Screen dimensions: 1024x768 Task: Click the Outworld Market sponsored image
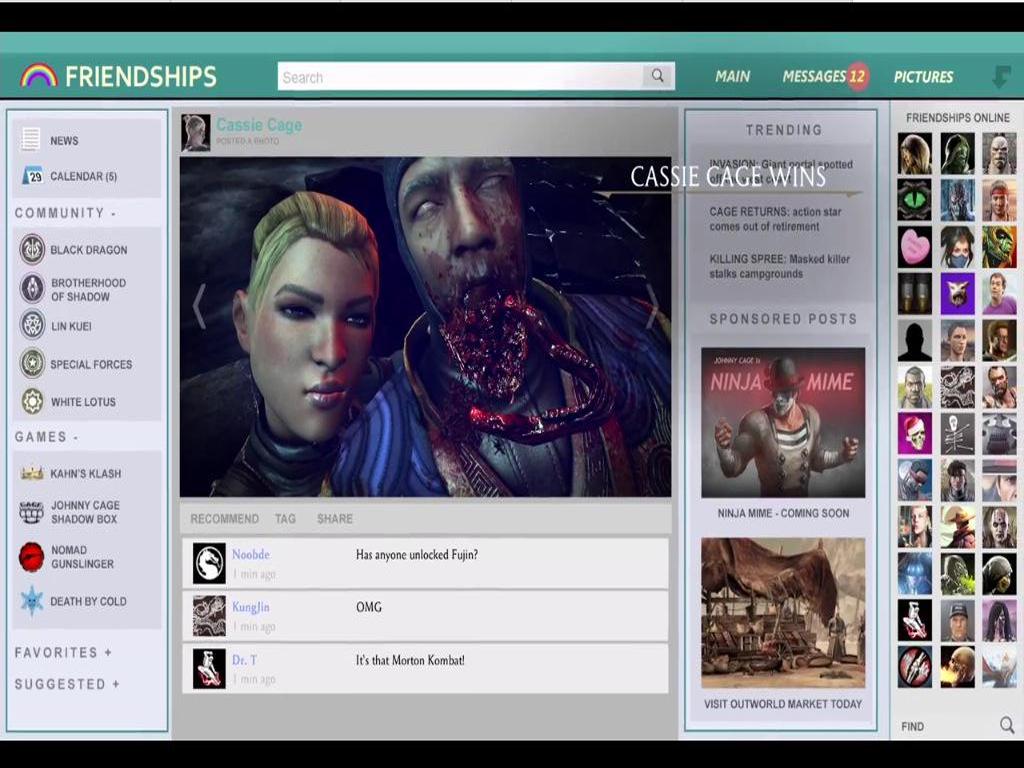[x=783, y=613]
